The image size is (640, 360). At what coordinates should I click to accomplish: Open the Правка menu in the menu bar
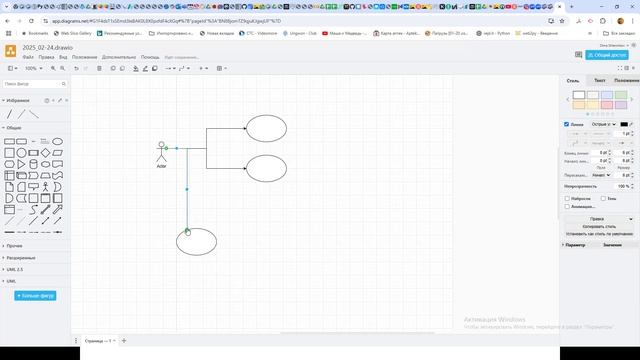pos(46,57)
